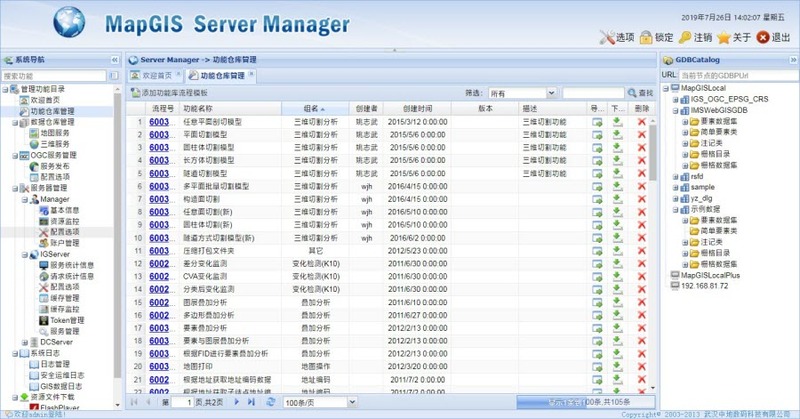The height and width of the screenshot is (419, 800).
Task: Download the 平面切割模型 row item
Action: click(617, 134)
